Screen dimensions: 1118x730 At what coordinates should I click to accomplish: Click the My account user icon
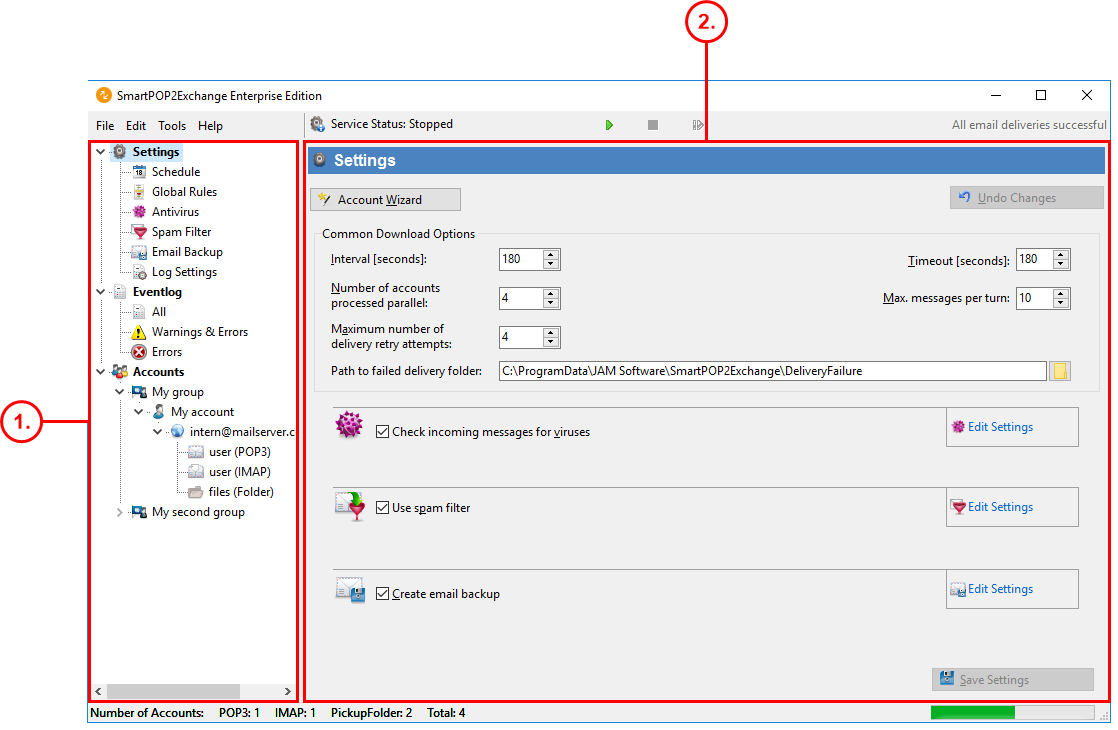tap(158, 411)
